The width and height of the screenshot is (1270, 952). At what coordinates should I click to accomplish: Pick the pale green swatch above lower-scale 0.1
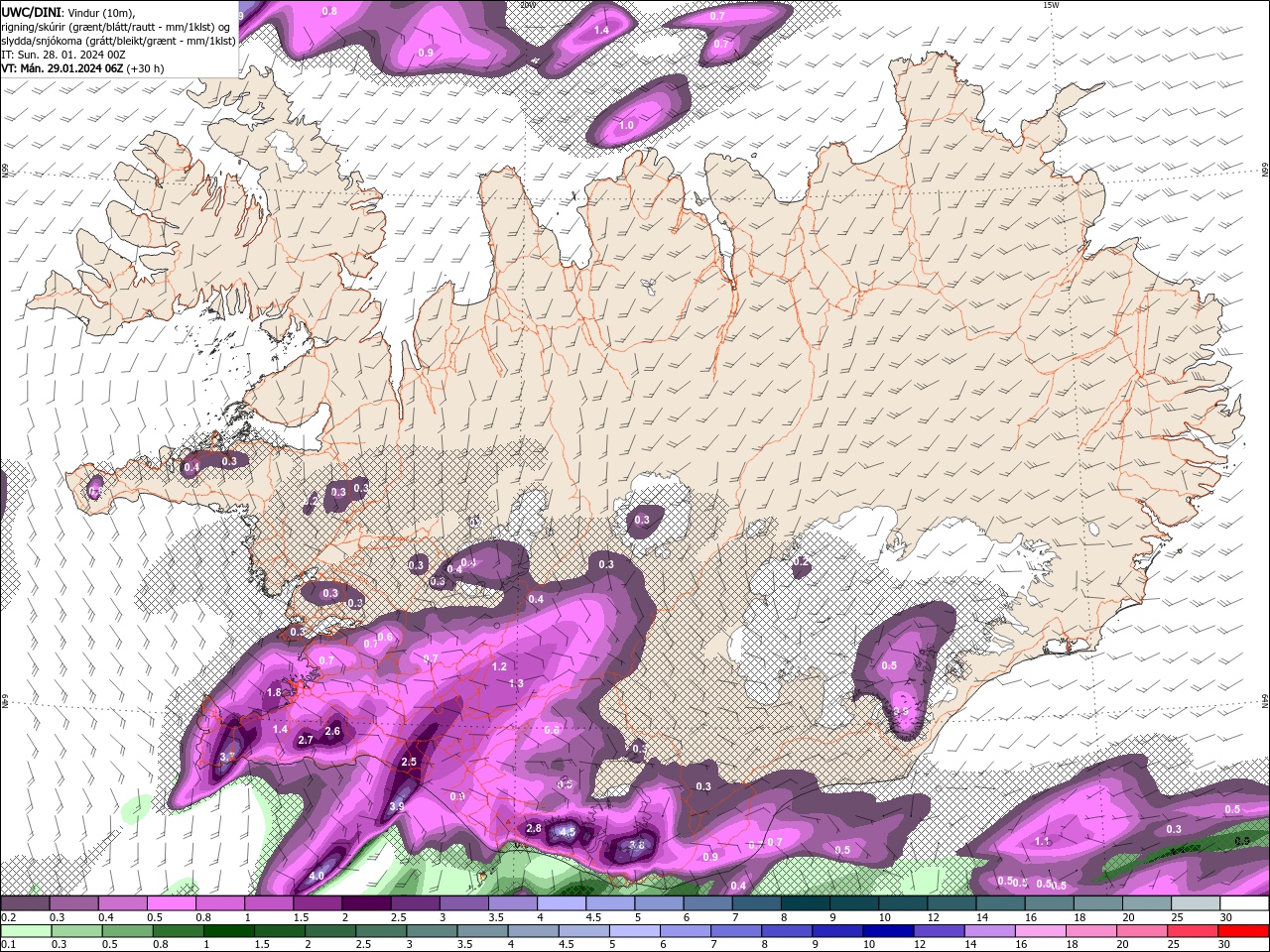[25, 931]
